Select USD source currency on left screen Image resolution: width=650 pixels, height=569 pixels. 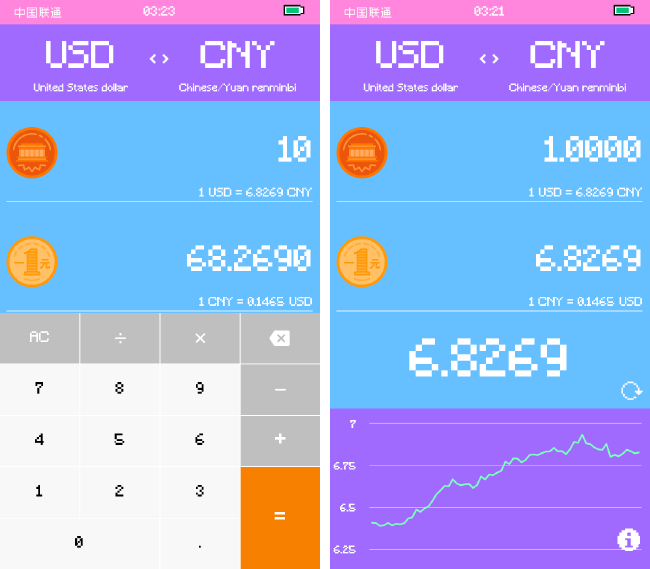tap(80, 55)
